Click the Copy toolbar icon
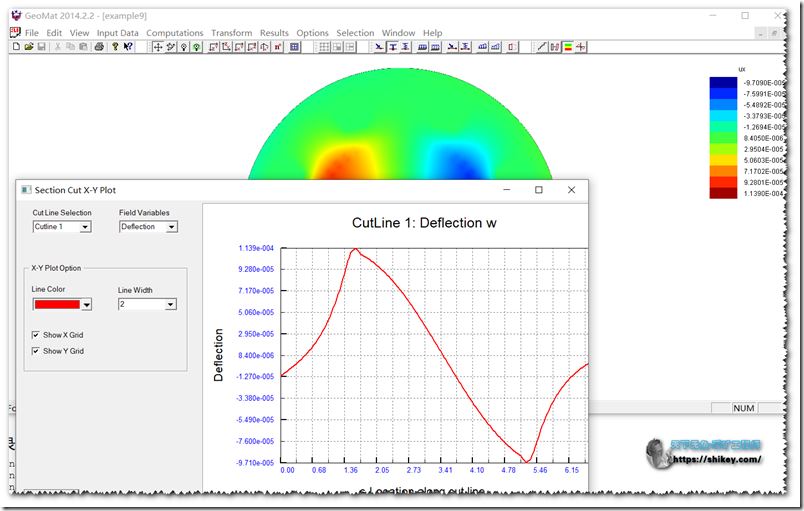 [70, 47]
